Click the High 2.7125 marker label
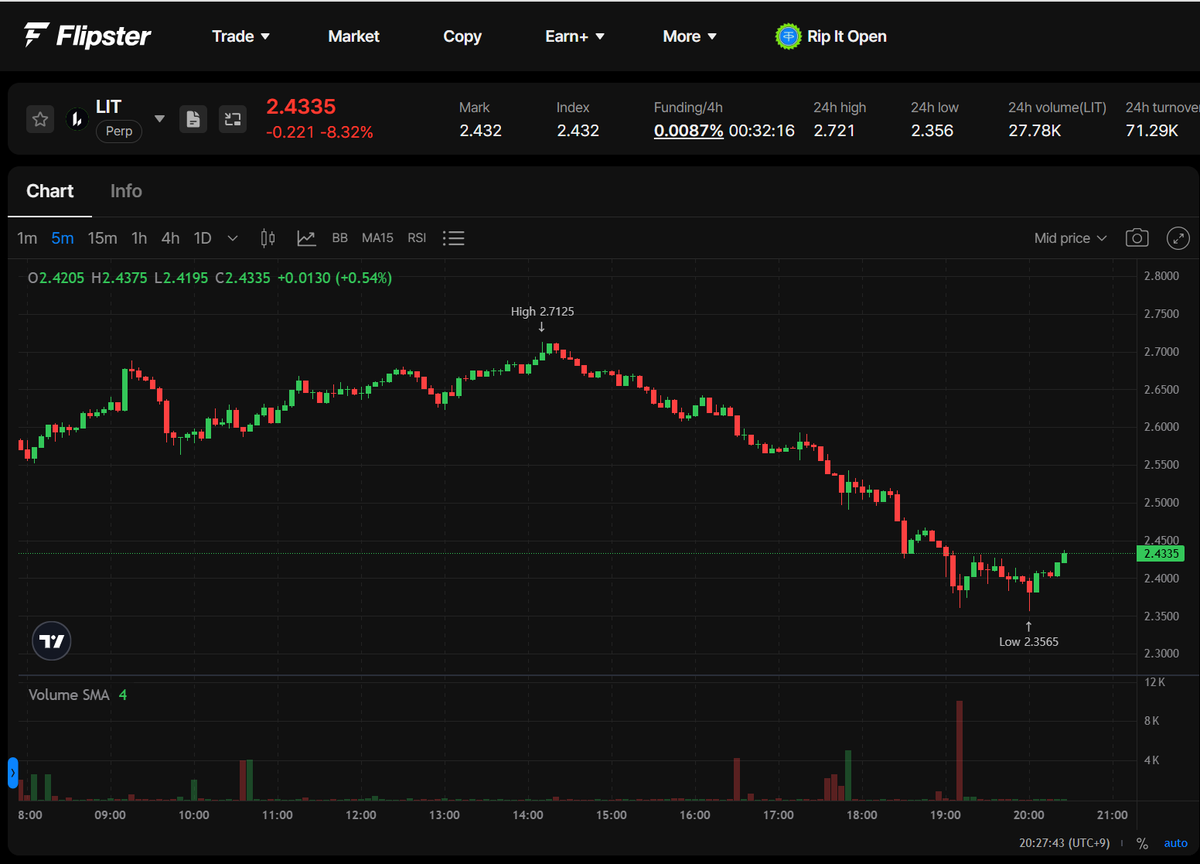 (542, 311)
